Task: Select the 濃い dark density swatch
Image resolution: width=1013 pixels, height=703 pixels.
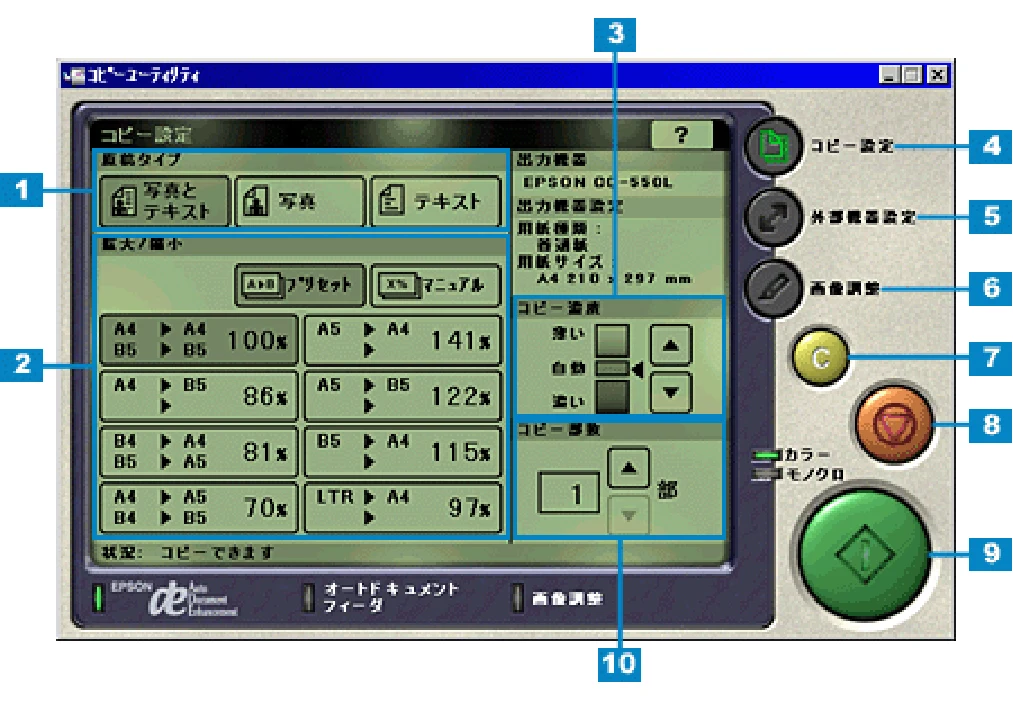Action: [x=612, y=396]
